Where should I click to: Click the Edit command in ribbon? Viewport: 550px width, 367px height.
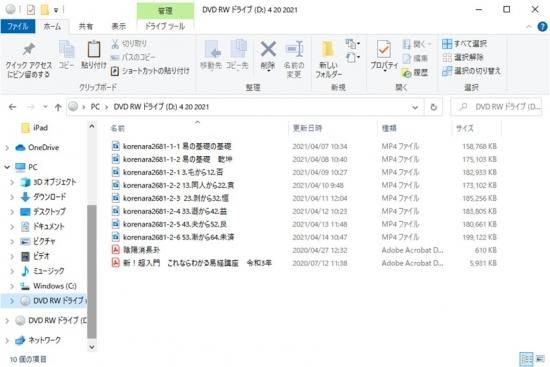(x=415, y=58)
